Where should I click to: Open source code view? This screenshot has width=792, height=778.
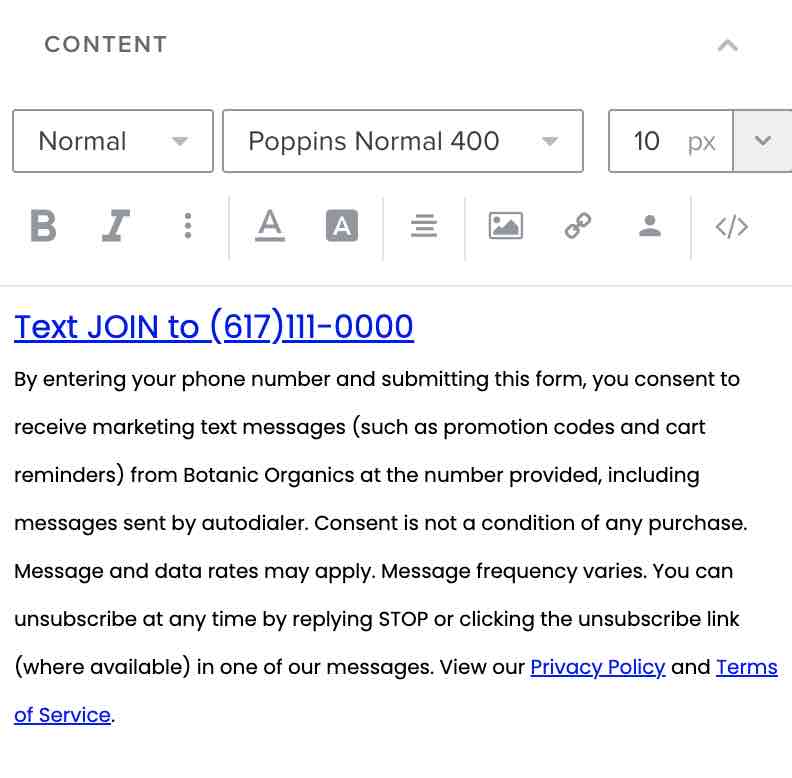[x=732, y=227]
